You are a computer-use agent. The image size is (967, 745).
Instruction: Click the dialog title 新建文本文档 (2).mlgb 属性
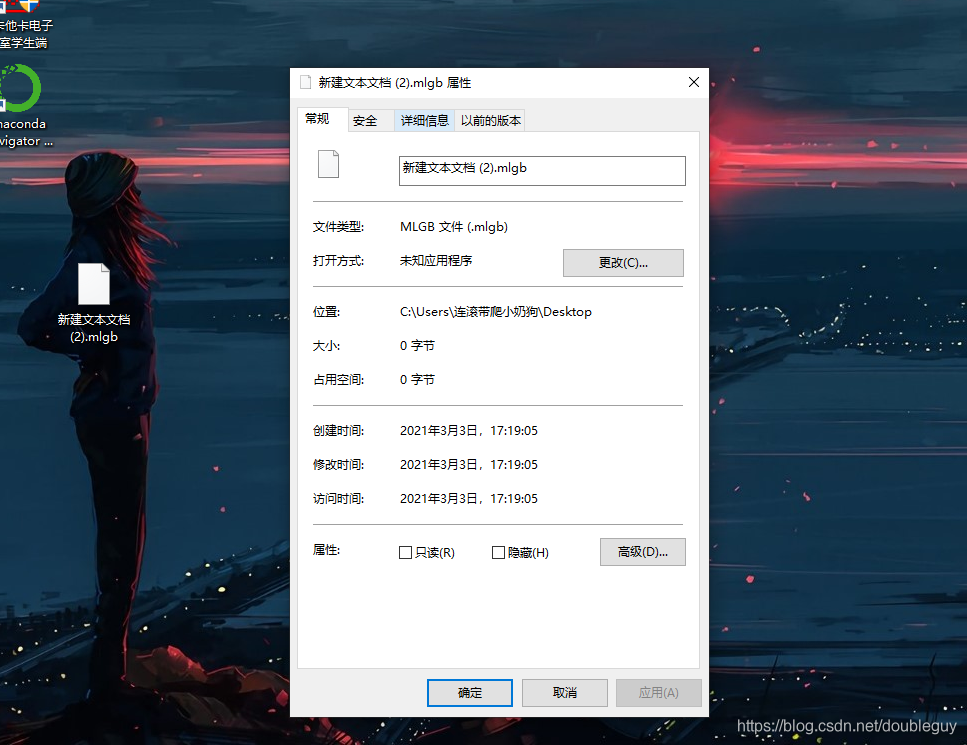coord(394,83)
